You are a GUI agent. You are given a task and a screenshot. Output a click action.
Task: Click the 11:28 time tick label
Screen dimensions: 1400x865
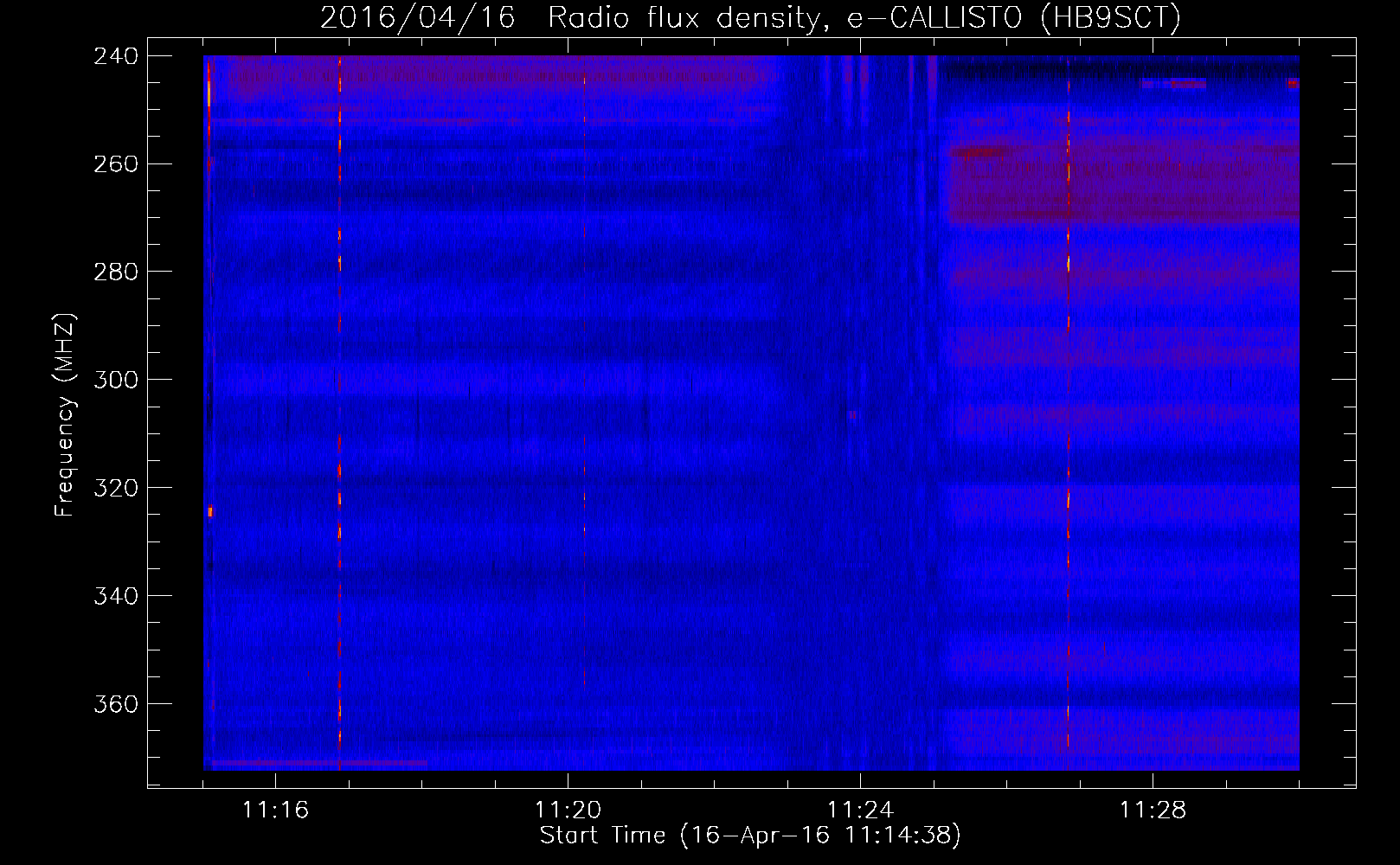pyautogui.click(x=1153, y=811)
